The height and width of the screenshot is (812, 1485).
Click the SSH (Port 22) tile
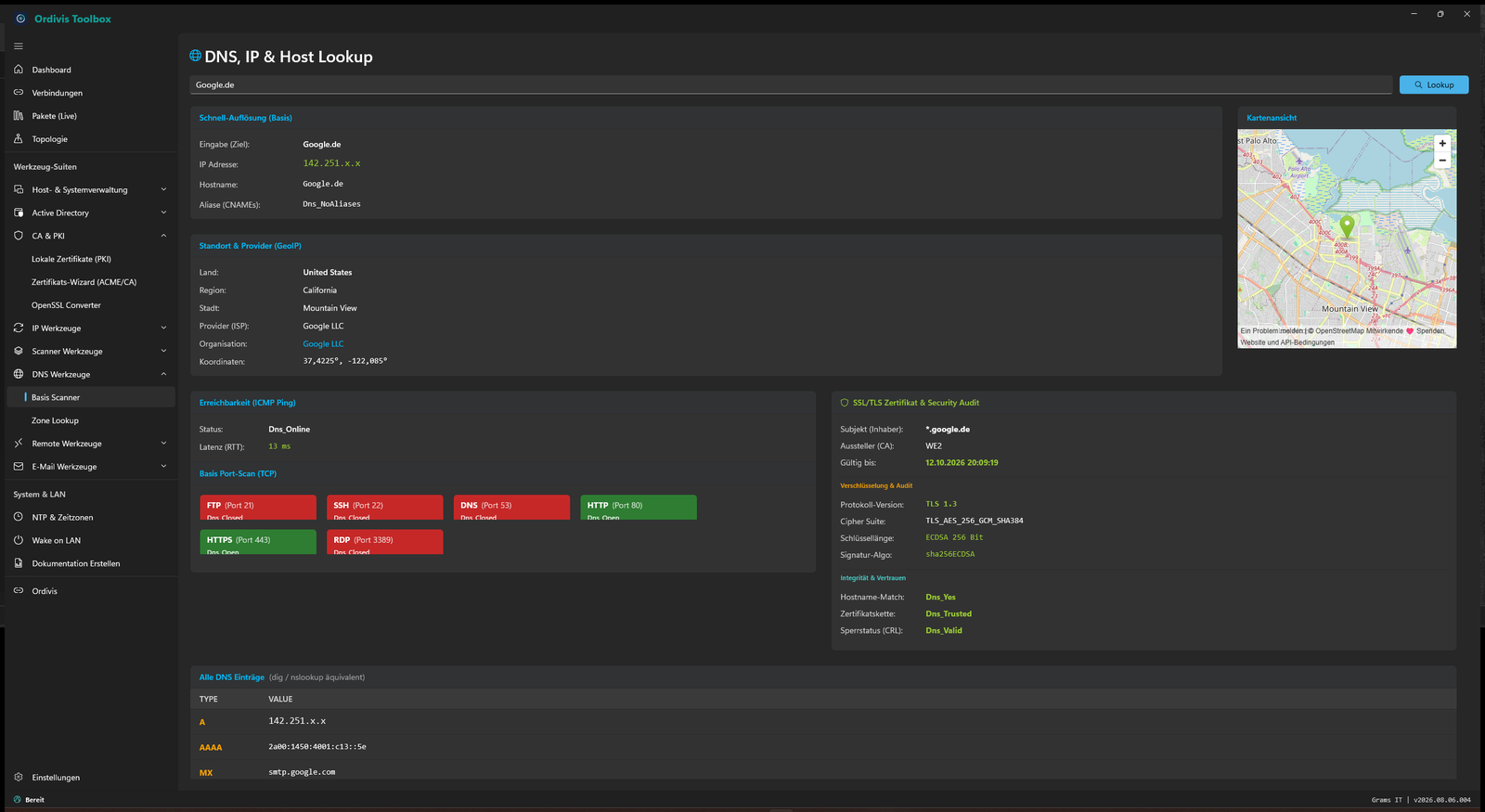pyautogui.click(x=385, y=508)
